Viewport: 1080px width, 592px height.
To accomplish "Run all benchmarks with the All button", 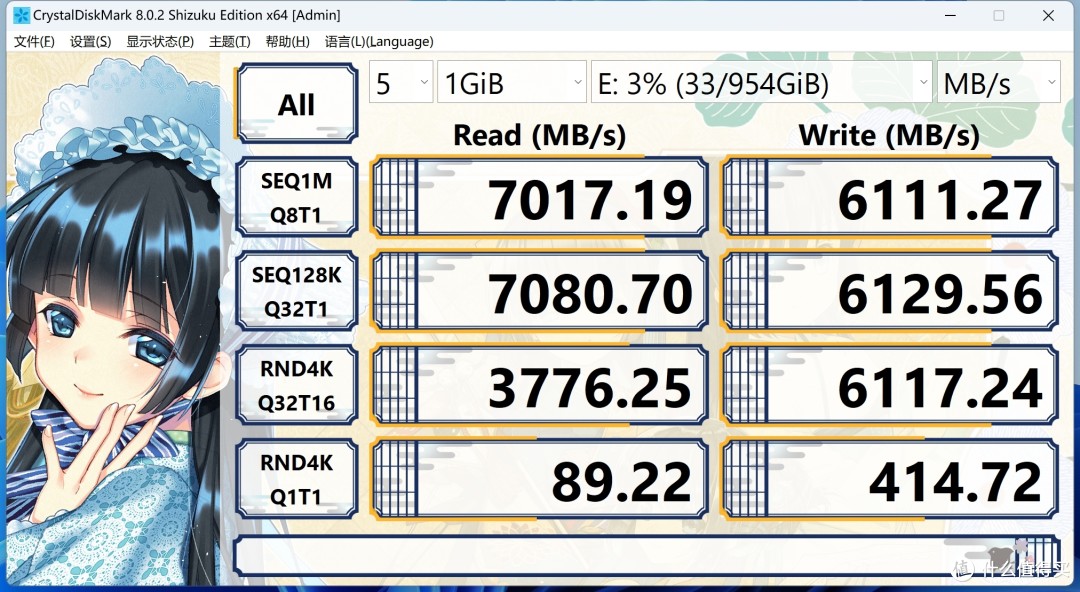I will click(297, 104).
